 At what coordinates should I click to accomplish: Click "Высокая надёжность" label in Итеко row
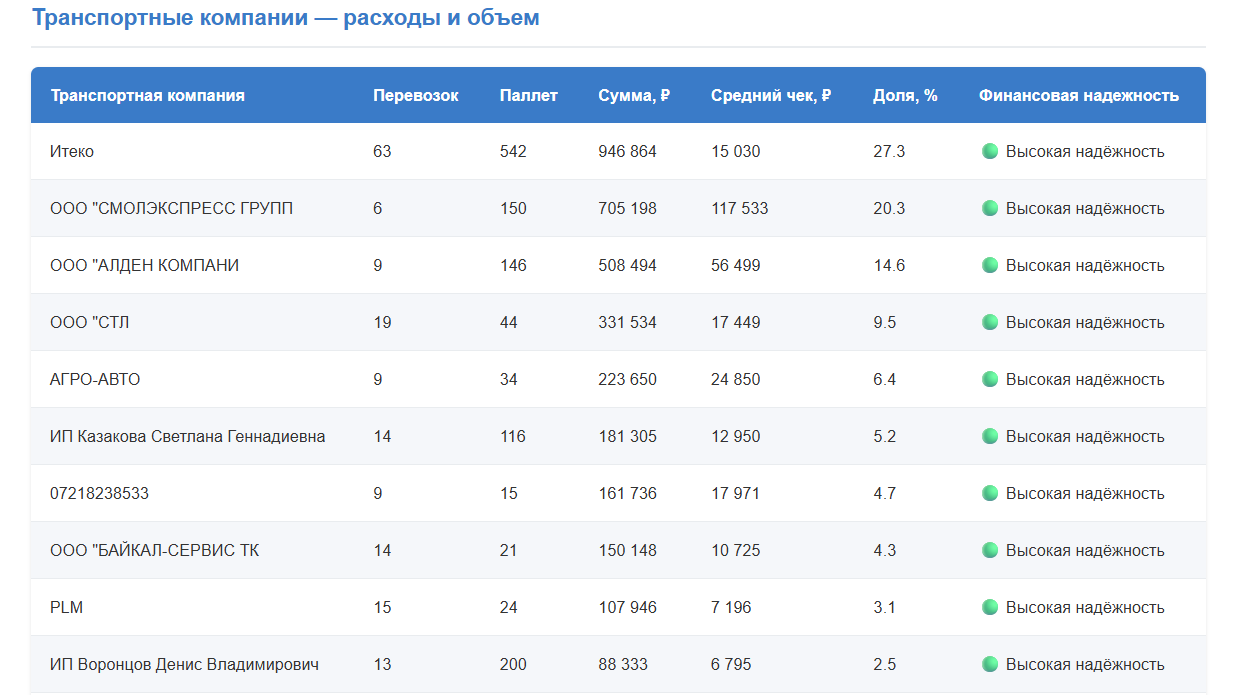(1085, 151)
